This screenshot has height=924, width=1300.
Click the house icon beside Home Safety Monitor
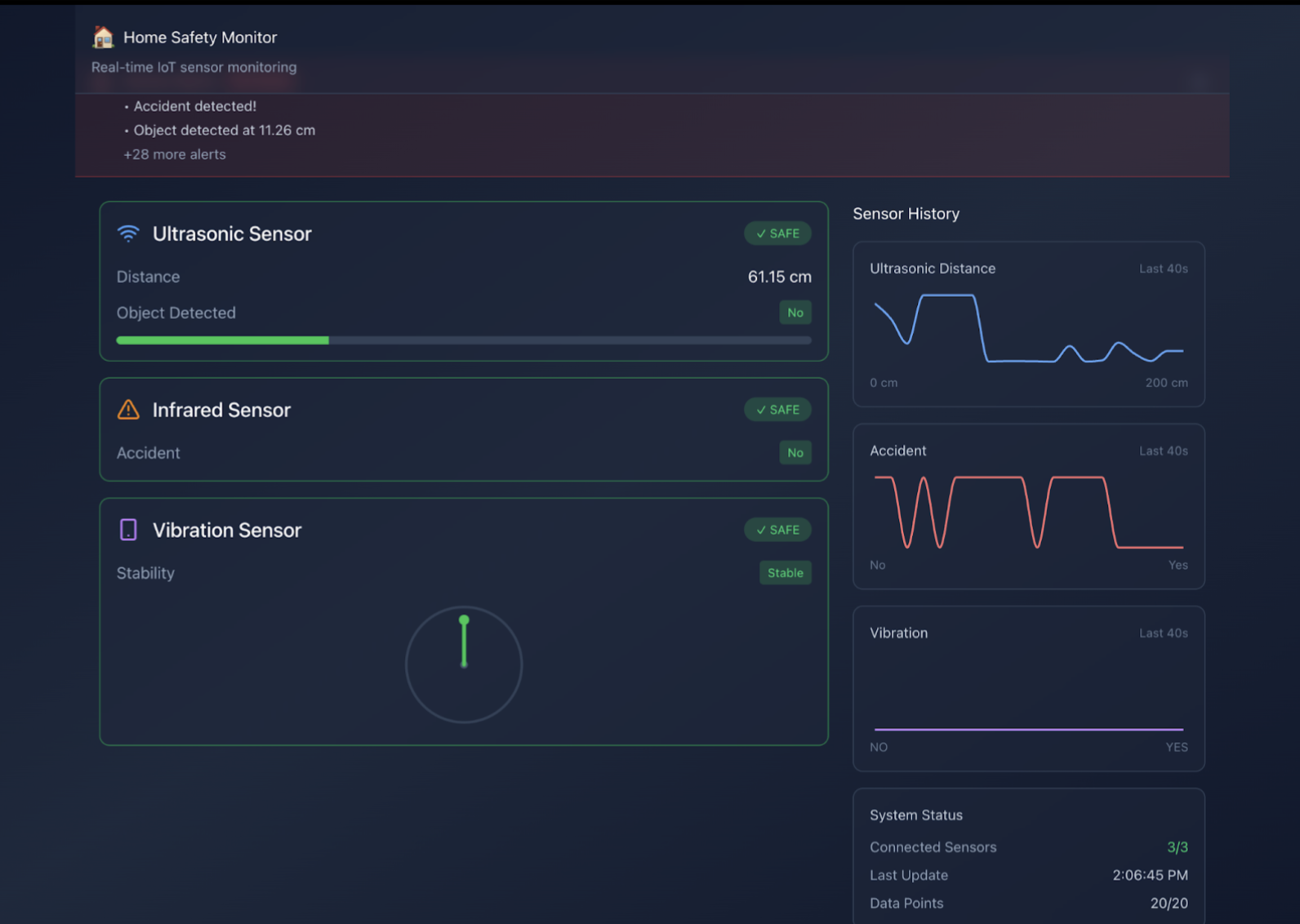[103, 38]
